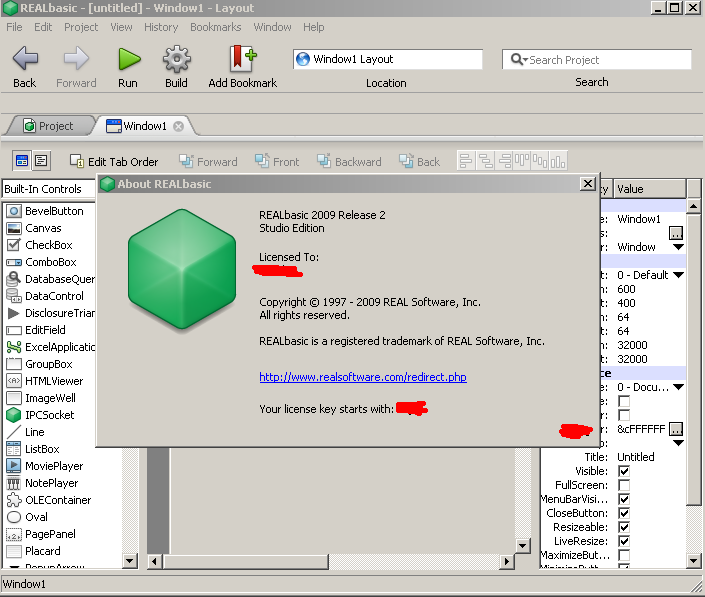Open the Project menu

pos(81,27)
